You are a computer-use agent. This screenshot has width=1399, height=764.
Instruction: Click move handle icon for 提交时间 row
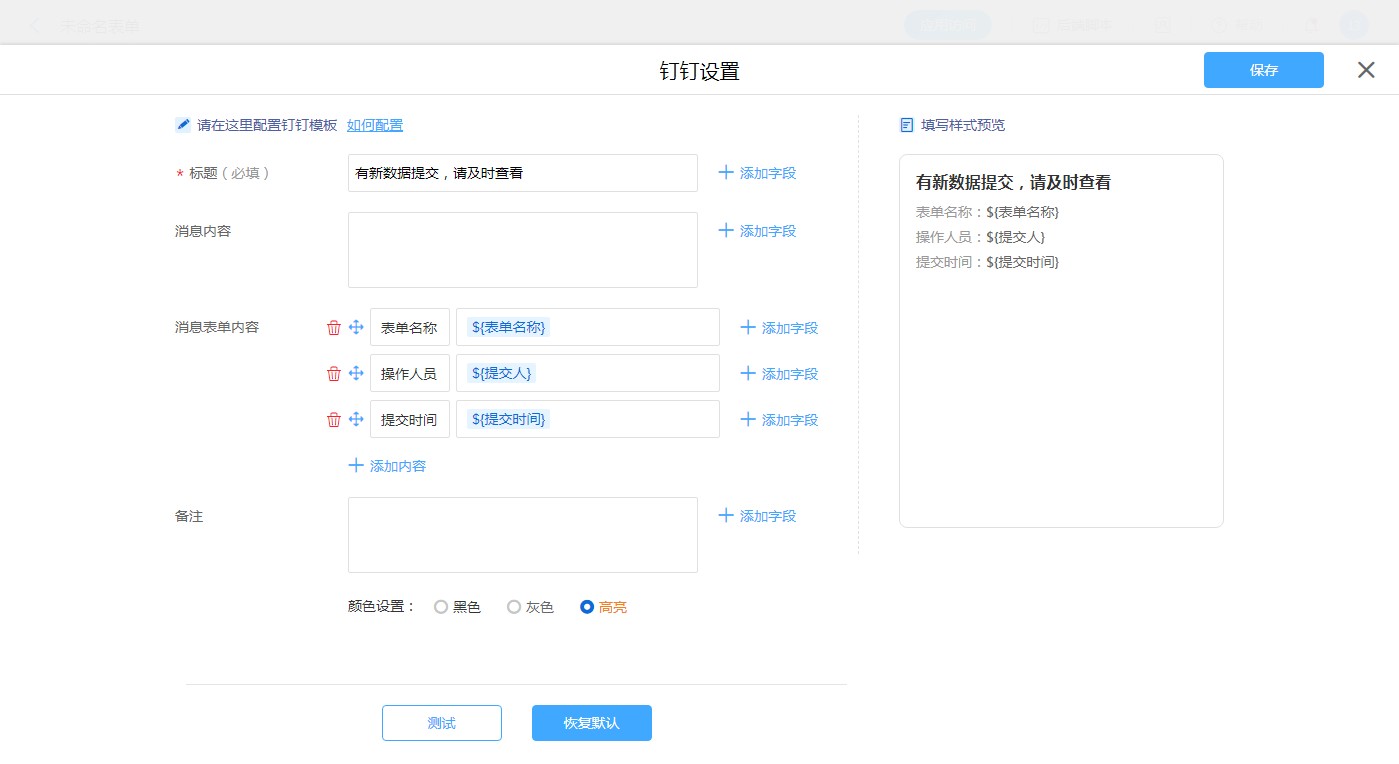click(x=356, y=420)
